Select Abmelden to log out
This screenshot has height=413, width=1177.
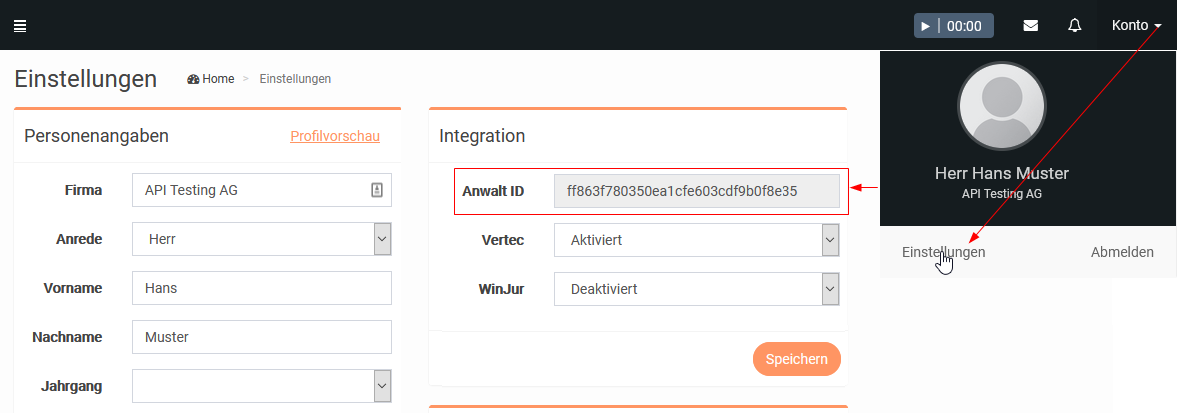click(x=1121, y=252)
